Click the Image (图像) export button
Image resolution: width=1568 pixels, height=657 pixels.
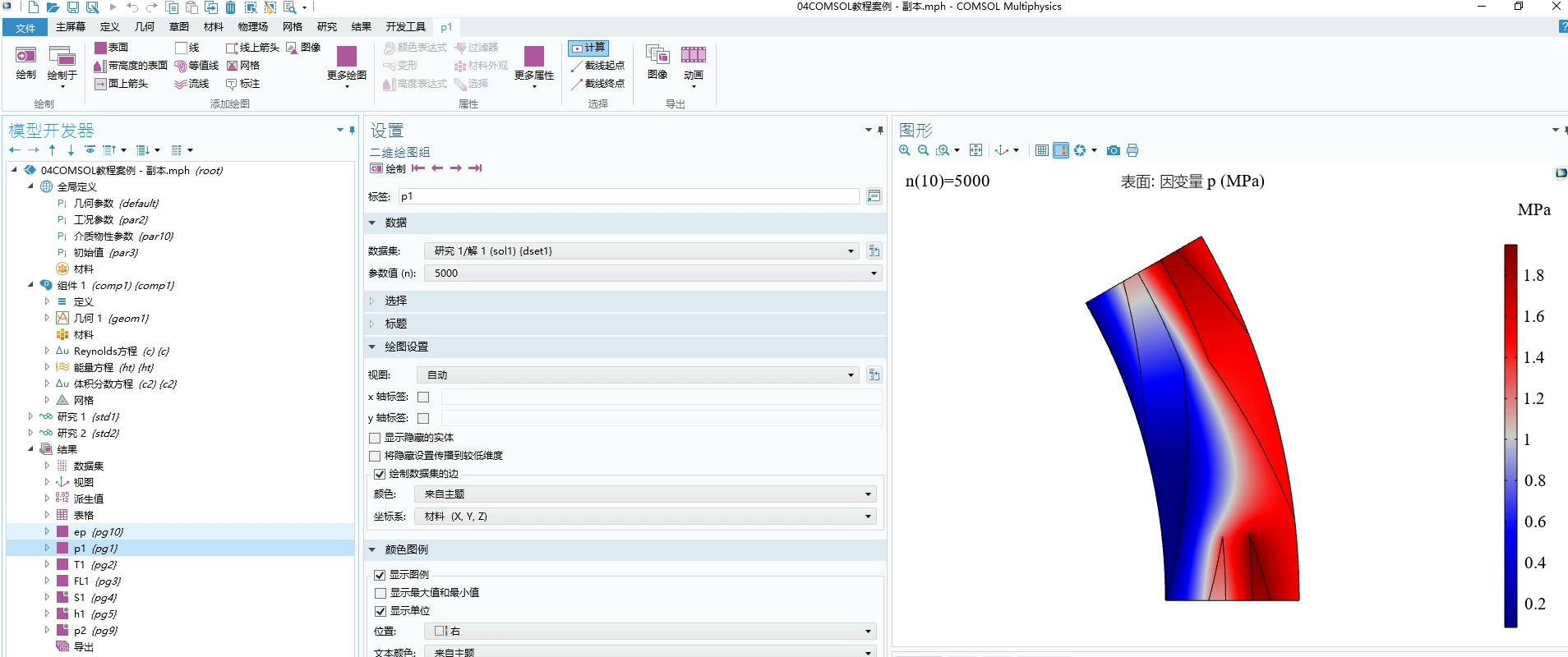click(x=657, y=62)
